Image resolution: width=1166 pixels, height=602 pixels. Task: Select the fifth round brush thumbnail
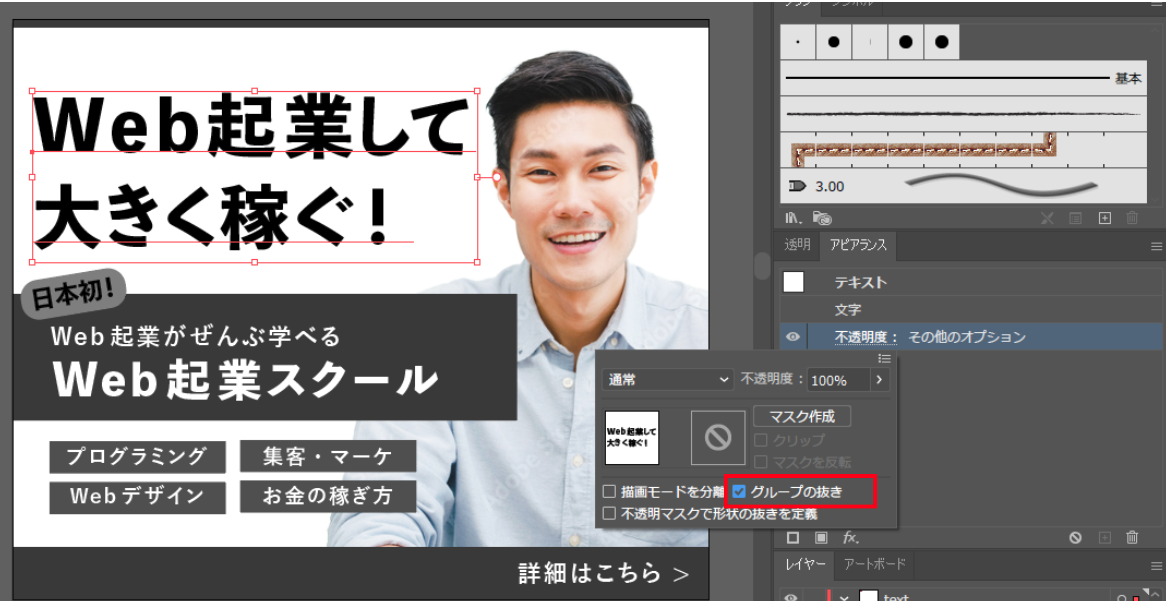[941, 42]
